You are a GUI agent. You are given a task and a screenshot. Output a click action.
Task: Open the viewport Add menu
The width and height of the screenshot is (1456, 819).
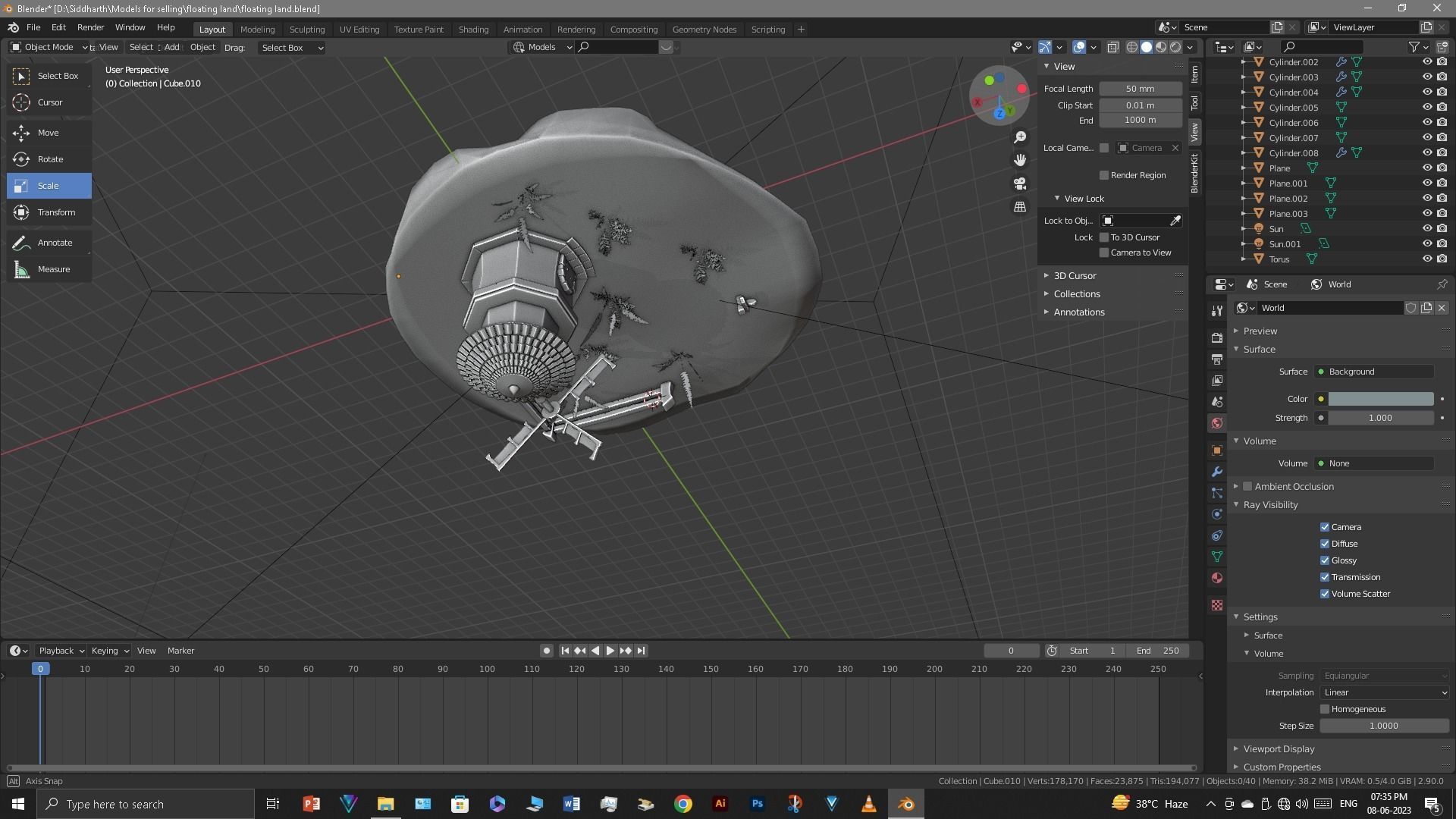click(172, 47)
